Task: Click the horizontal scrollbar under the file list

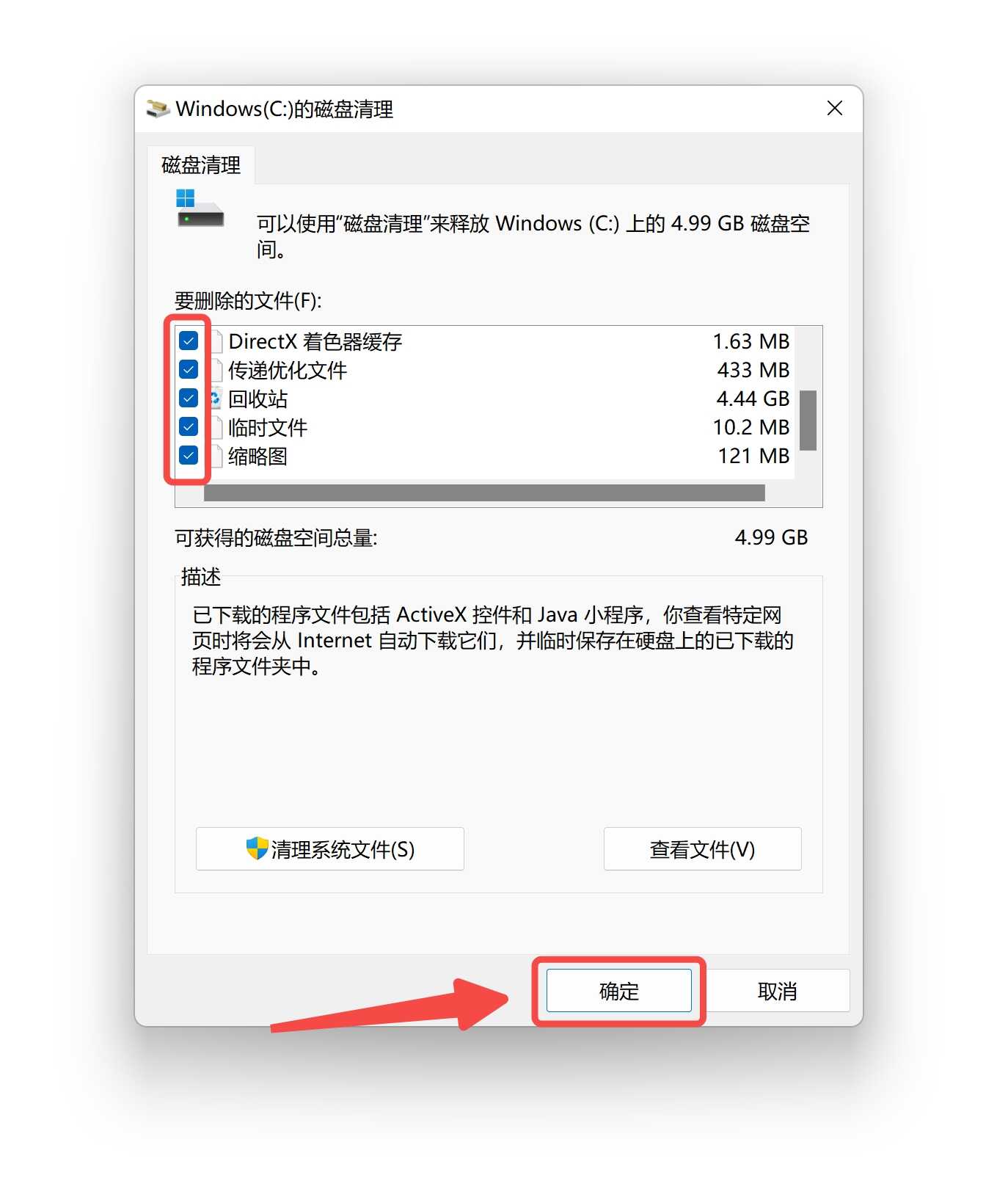Action: point(484,492)
